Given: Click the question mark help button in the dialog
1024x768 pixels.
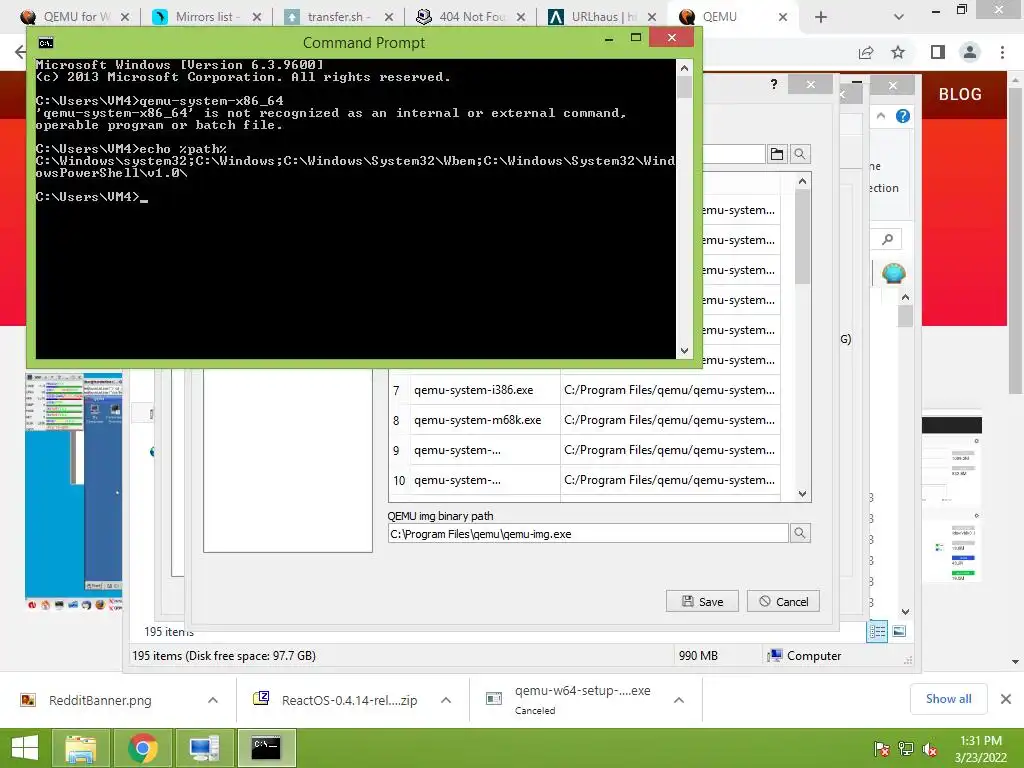Looking at the screenshot, I should point(774,84).
